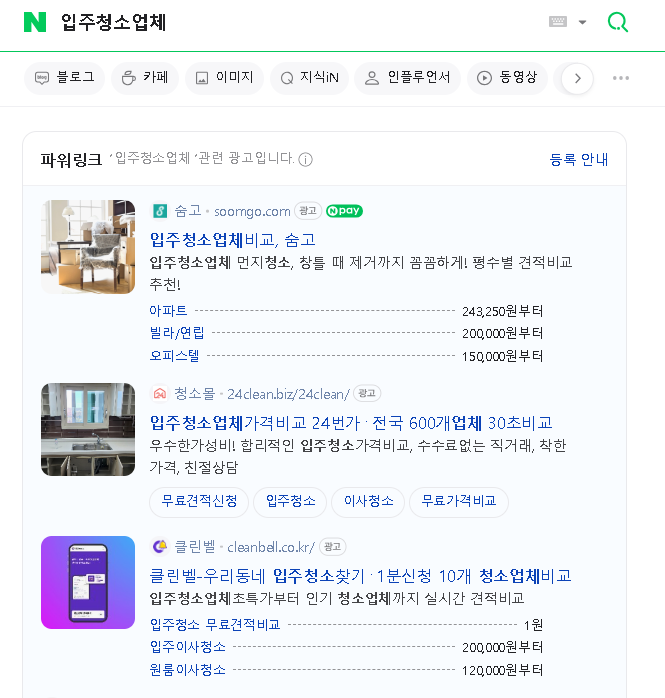Viewport: 665px width, 698px height.
Task: Click the info icon next to 파워링크
Action: (x=305, y=159)
